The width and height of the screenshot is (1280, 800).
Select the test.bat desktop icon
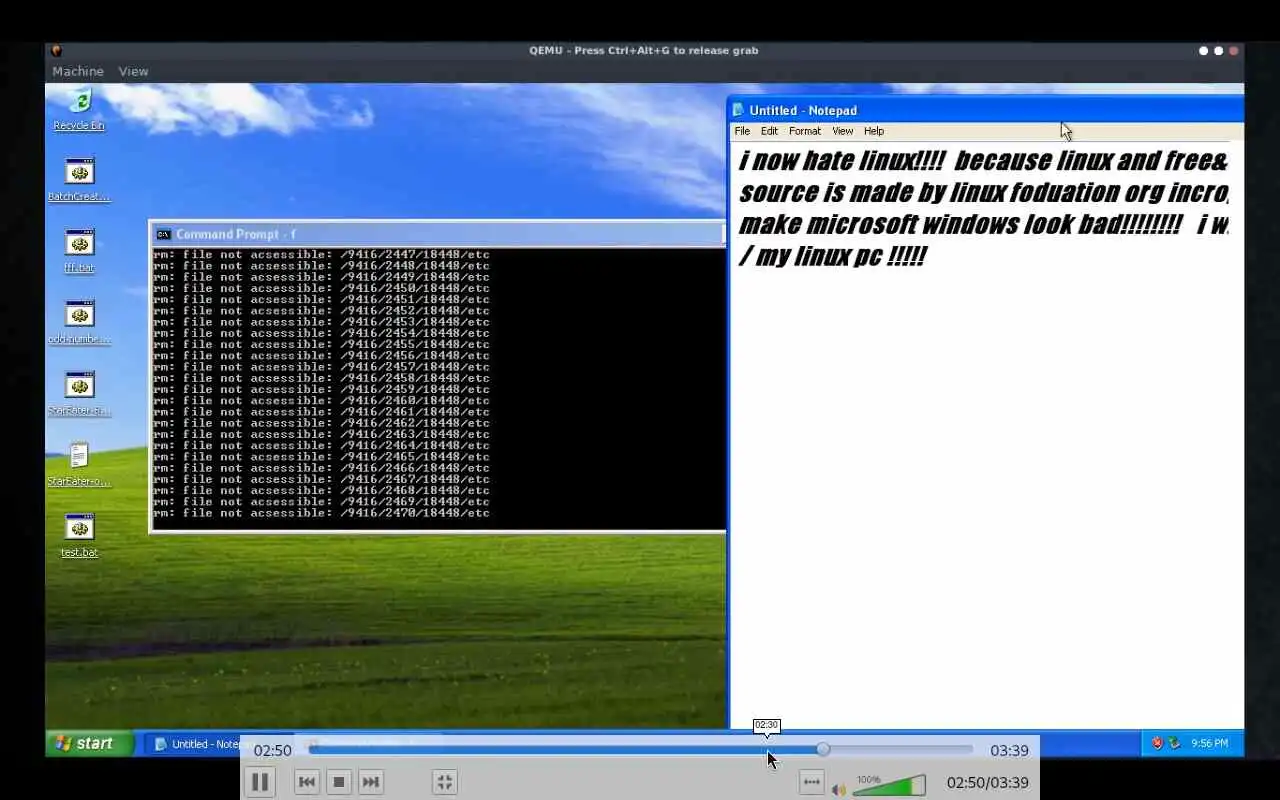coord(79,535)
